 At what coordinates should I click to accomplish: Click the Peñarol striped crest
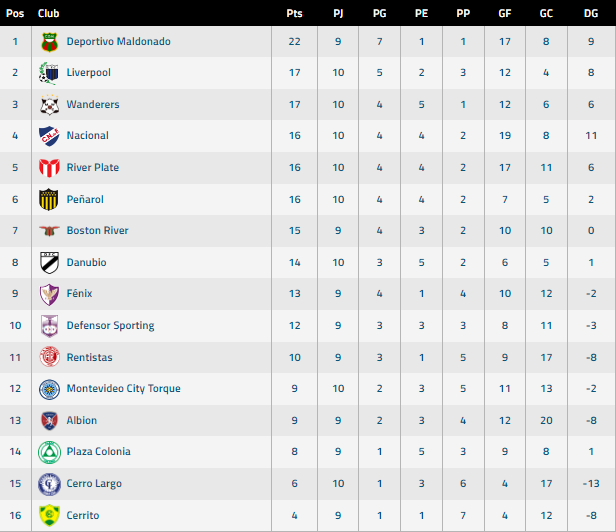(48, 199)
